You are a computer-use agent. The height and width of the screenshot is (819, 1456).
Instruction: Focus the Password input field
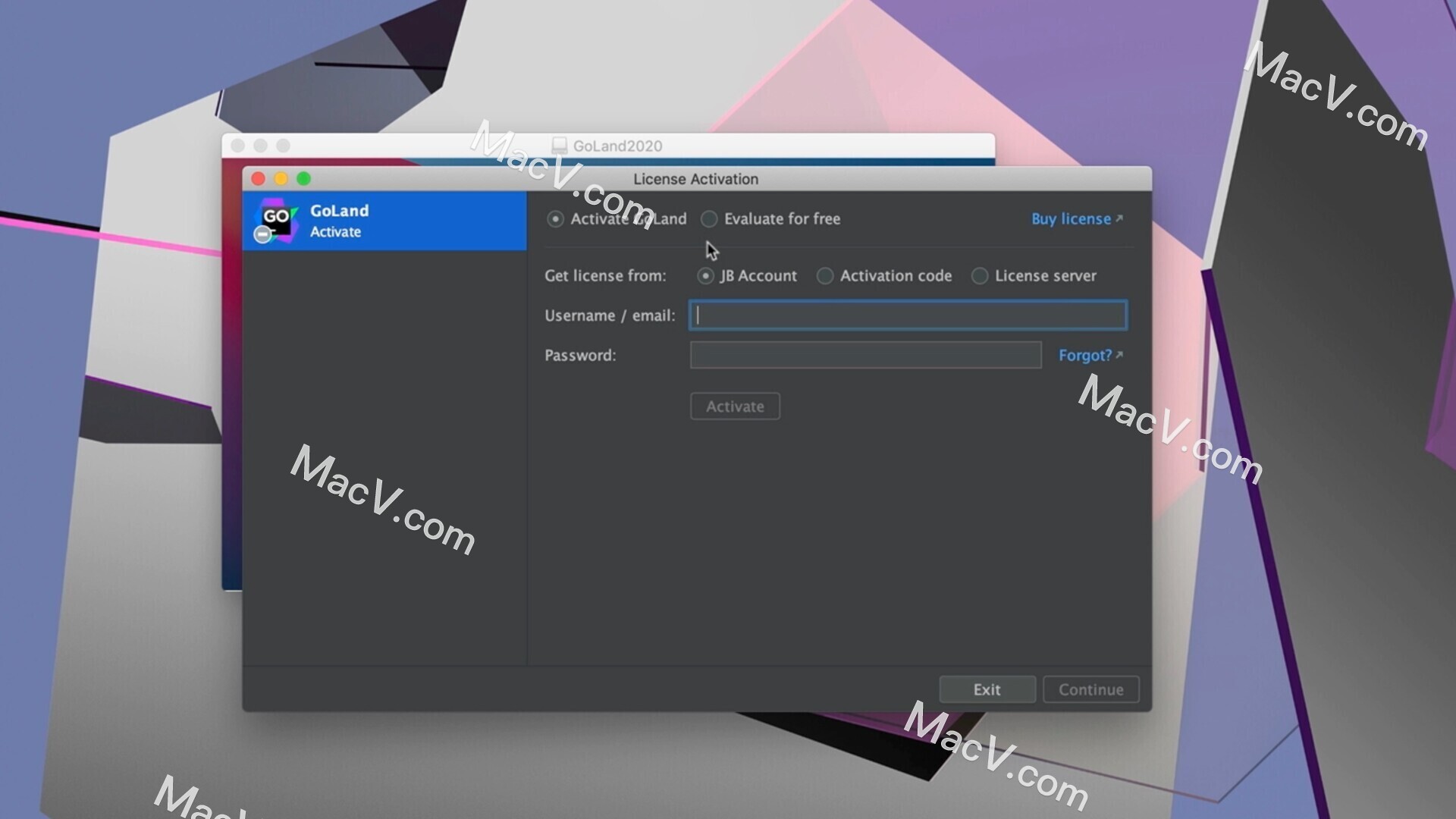click(865, 355)
